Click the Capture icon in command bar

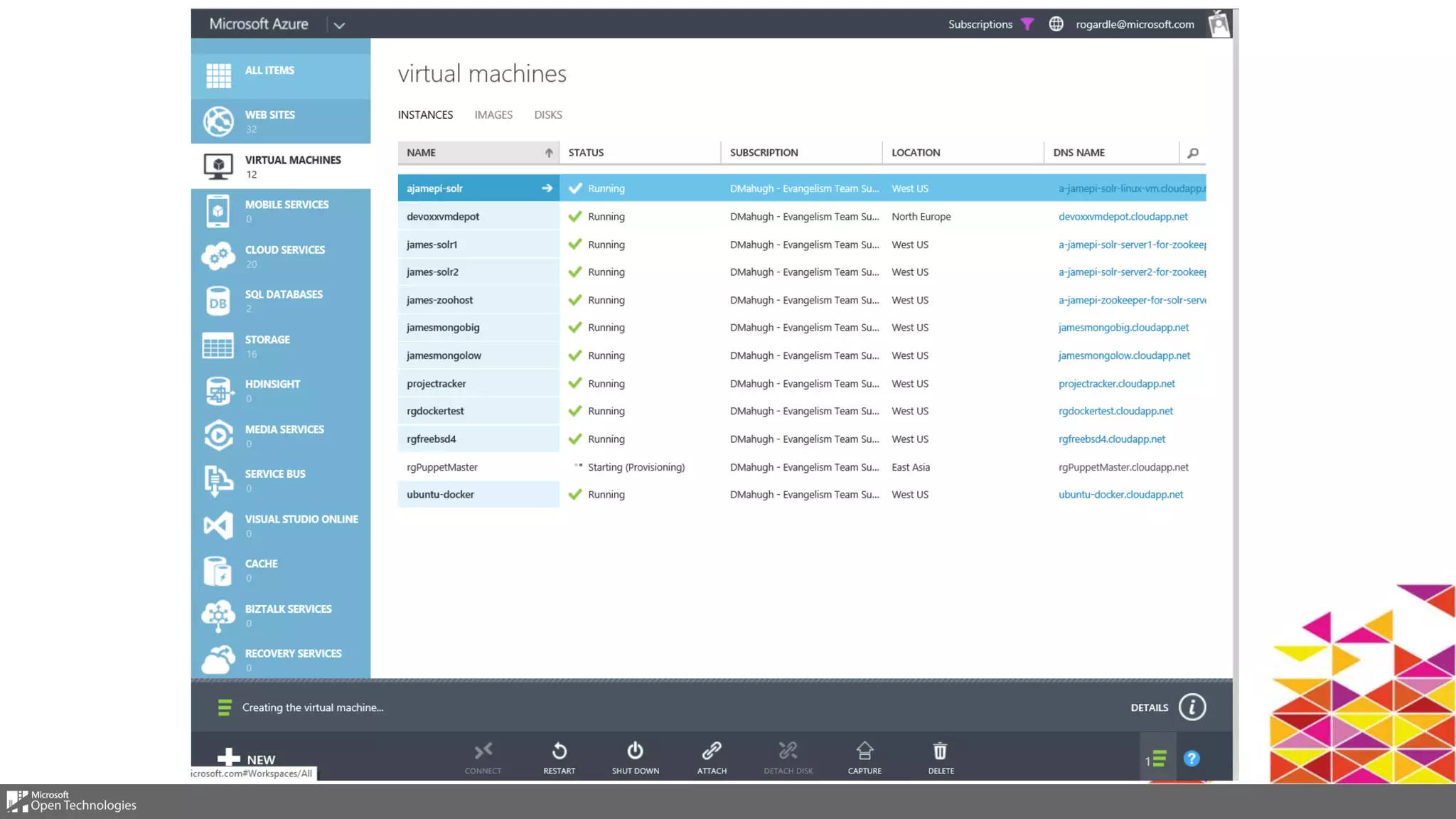[864, 751]
